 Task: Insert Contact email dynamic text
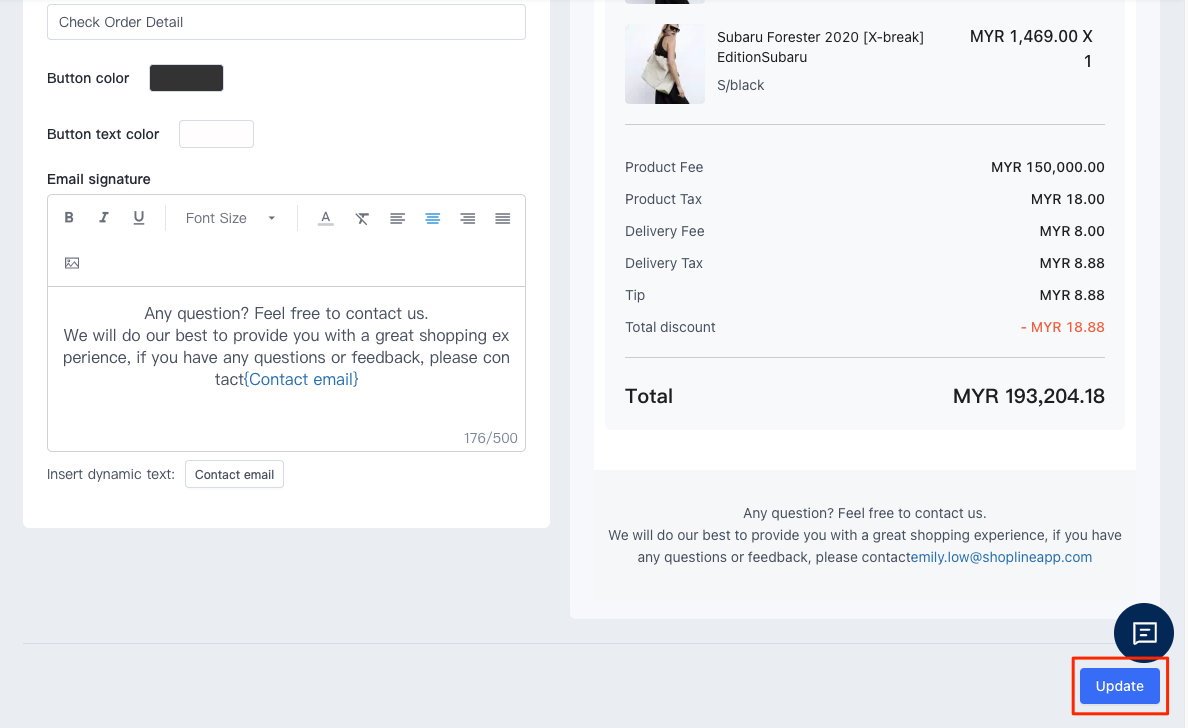234,474
